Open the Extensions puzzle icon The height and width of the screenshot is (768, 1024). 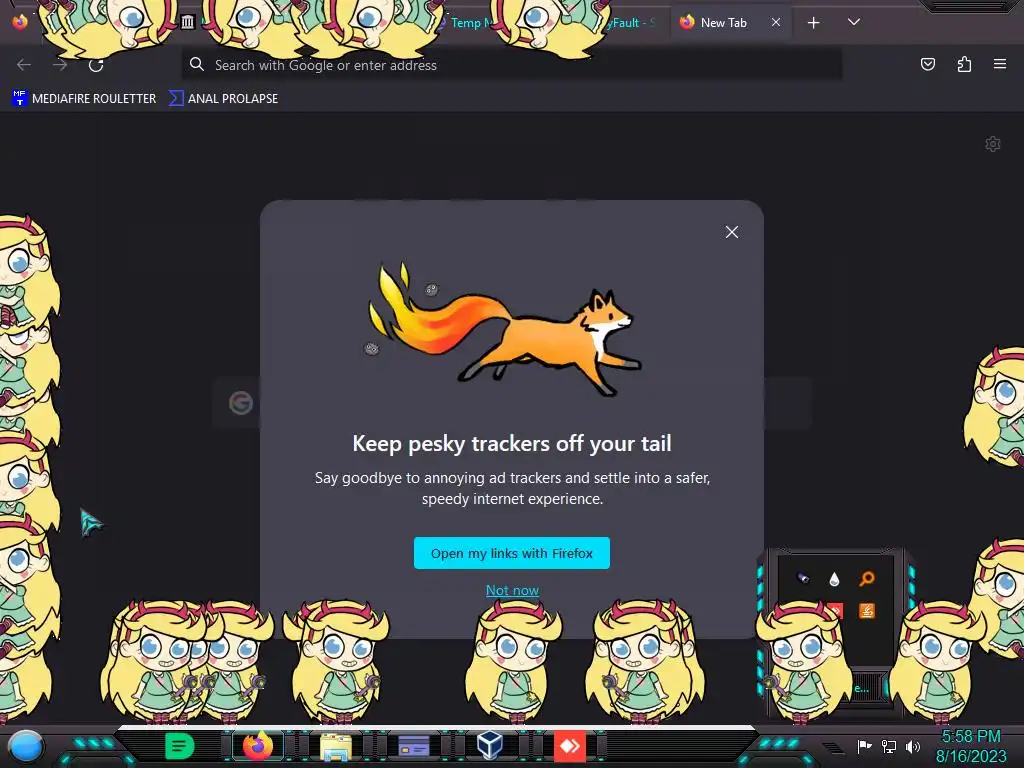pos(964,64)
